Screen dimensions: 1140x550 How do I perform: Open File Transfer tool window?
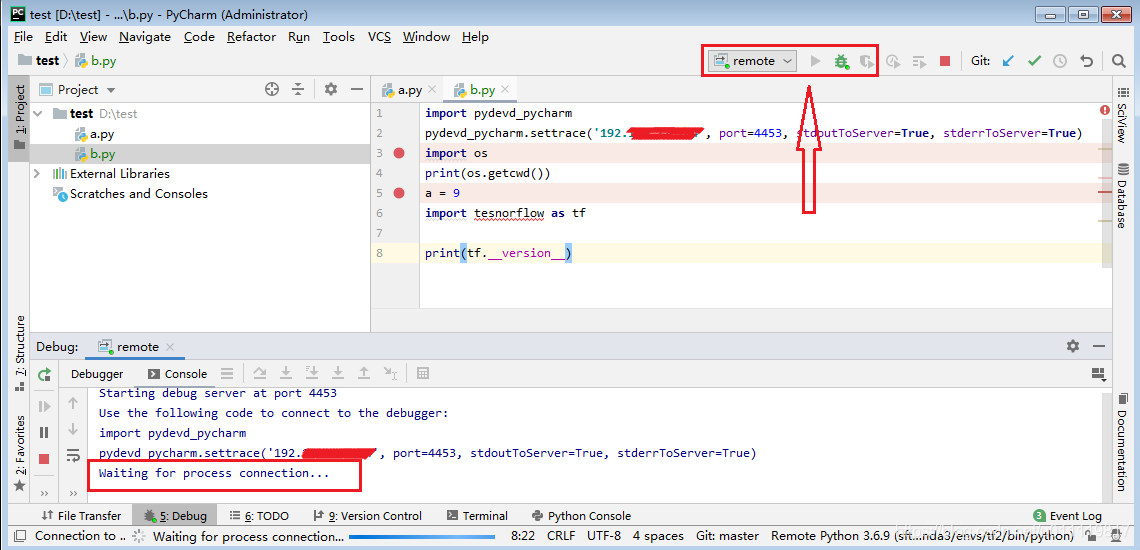[x=81, y=515]
